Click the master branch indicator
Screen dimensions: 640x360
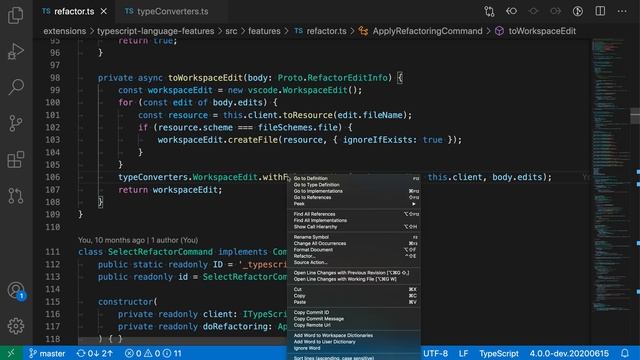tap(47, 353)
